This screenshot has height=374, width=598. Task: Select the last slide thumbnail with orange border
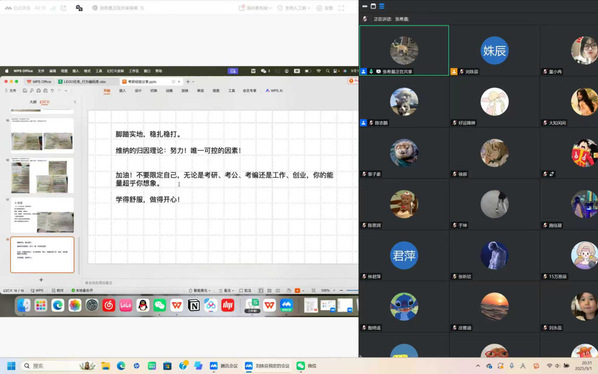coord(42,255)
